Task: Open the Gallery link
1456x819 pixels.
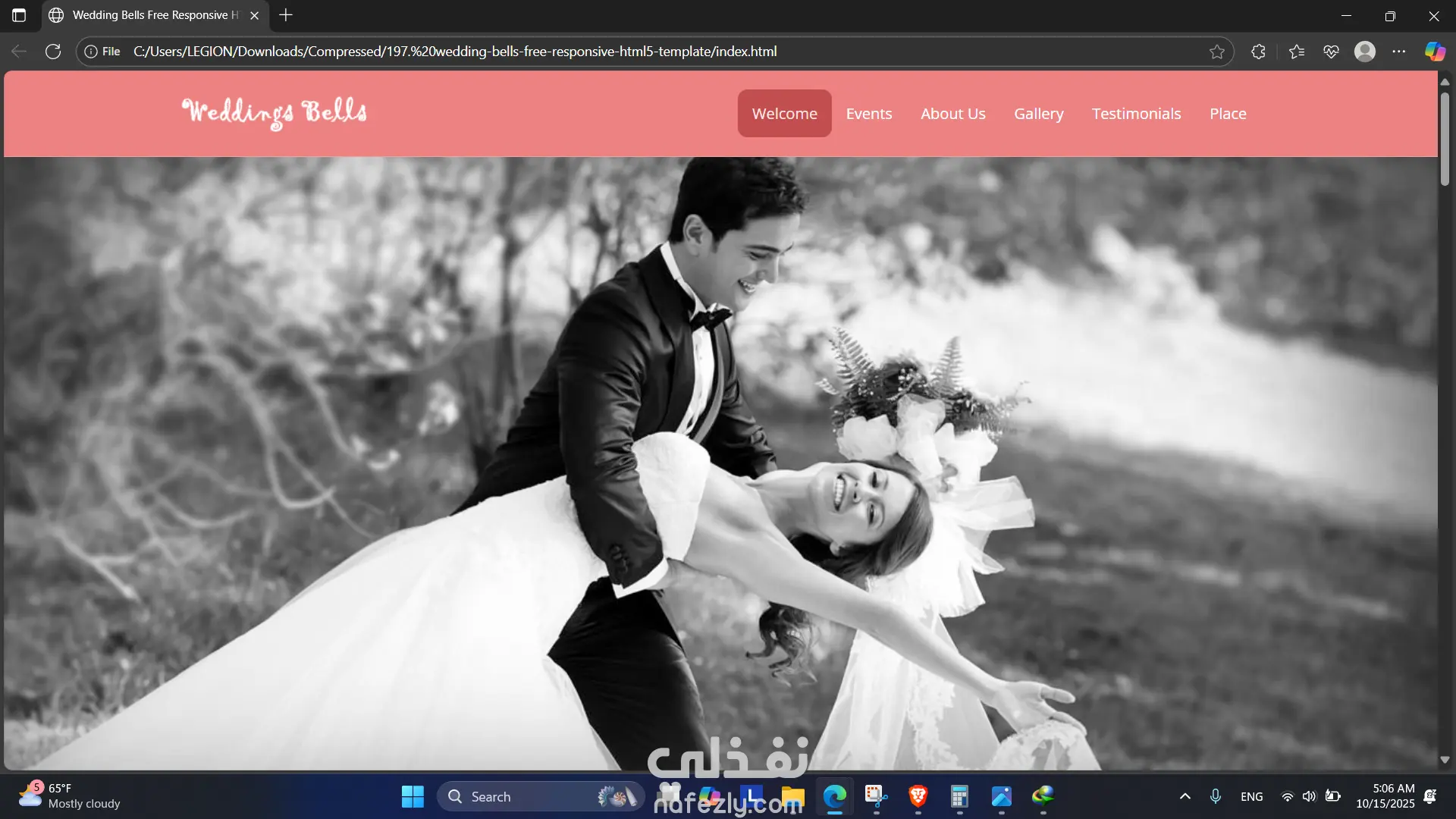Action: pos(1039,114)
